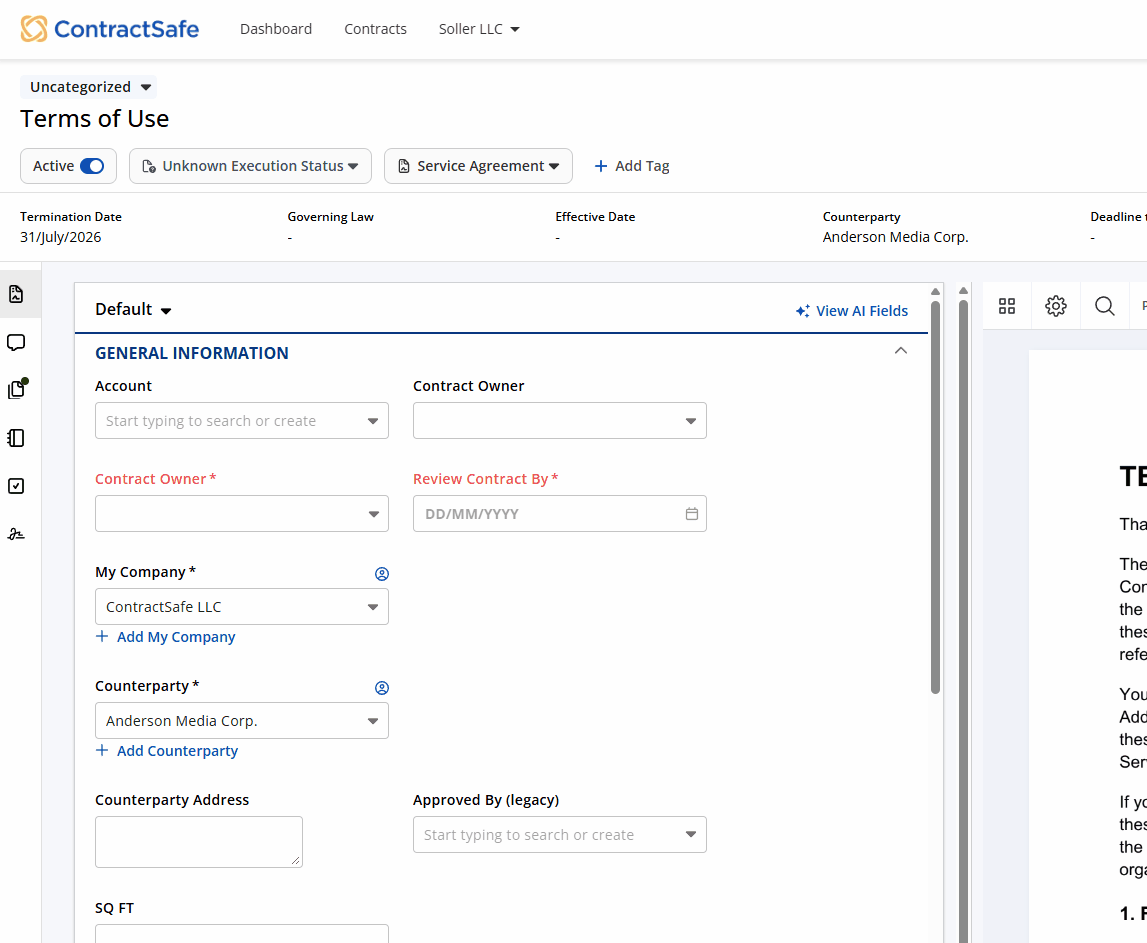
Task: Click the related documents icon with green dot
Action: pos(16,389)
